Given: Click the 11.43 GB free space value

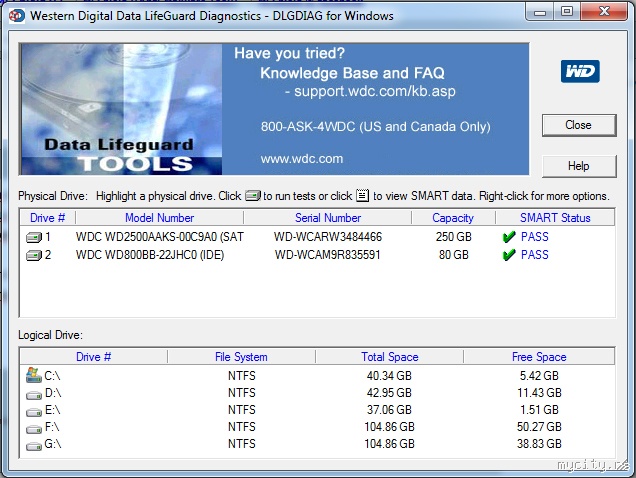Looking at the screenshot, I should pos(539,393).
